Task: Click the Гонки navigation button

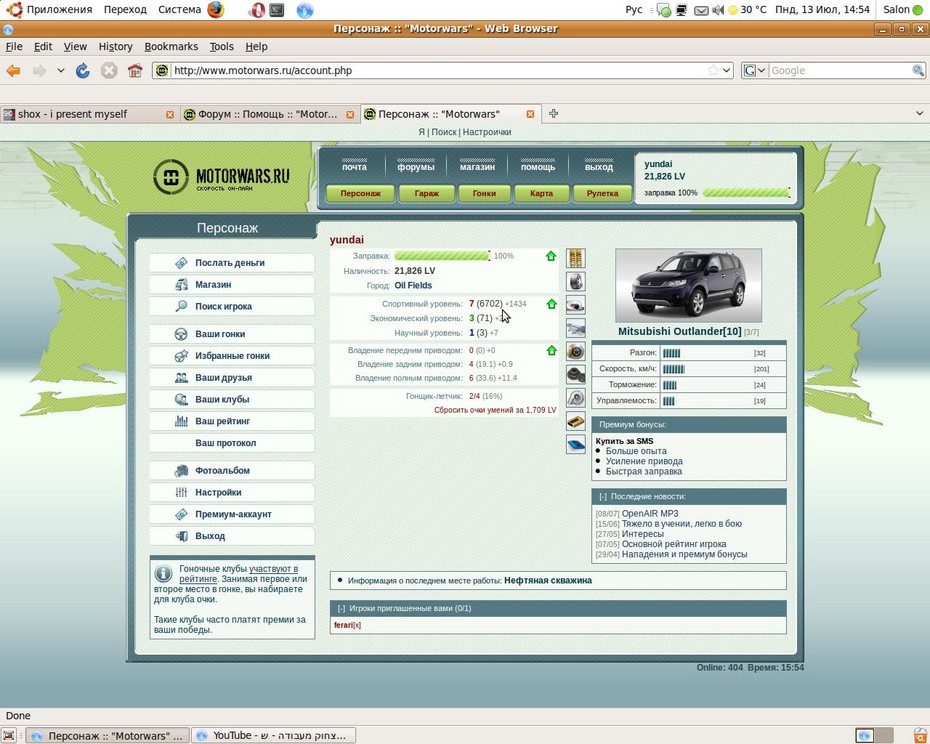Action: pyautogui.click(x=484, y=193)
